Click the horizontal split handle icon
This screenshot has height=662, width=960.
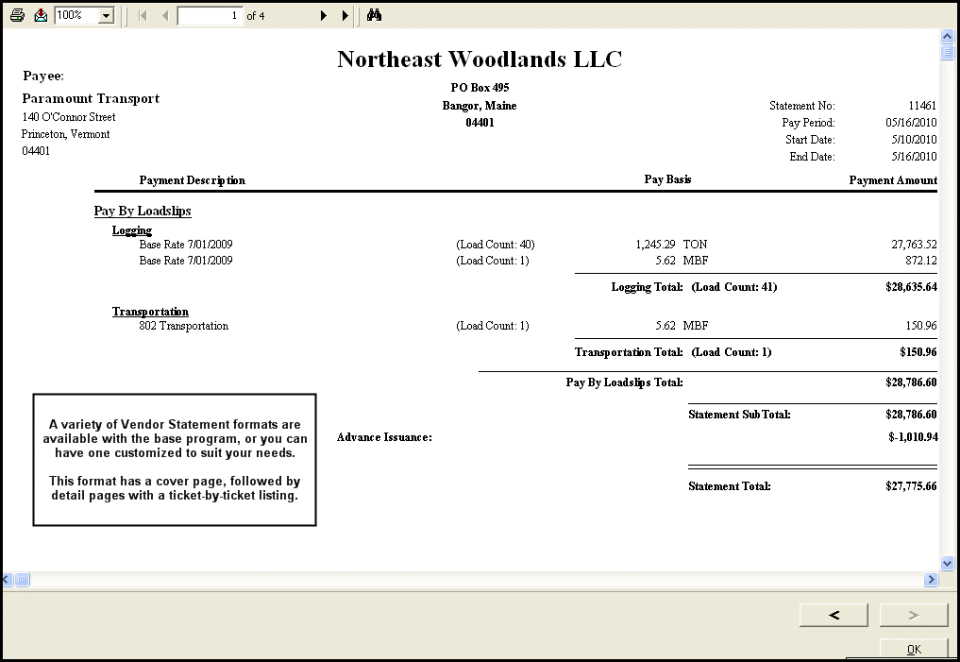pos(20,579)
